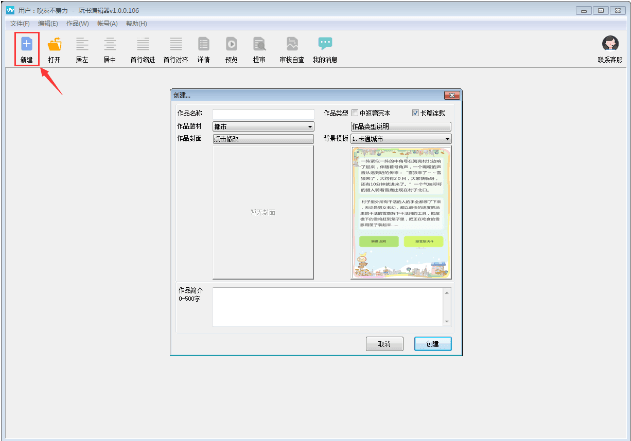Apply 居中 center alignment from toolbar
631x441 pixels.
[x=110, y=45]
